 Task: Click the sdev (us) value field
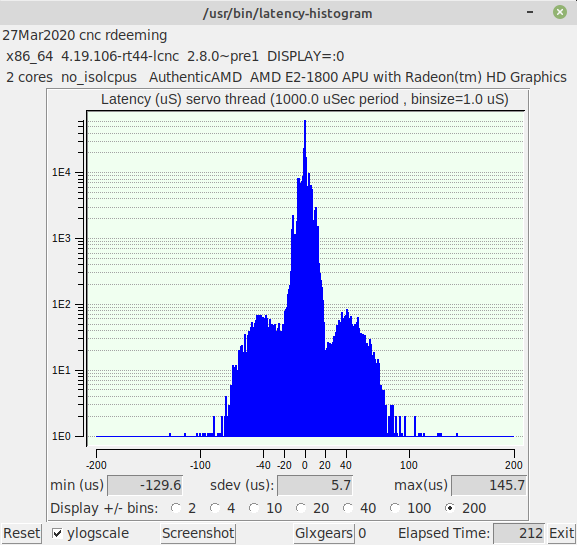(315, 485)
